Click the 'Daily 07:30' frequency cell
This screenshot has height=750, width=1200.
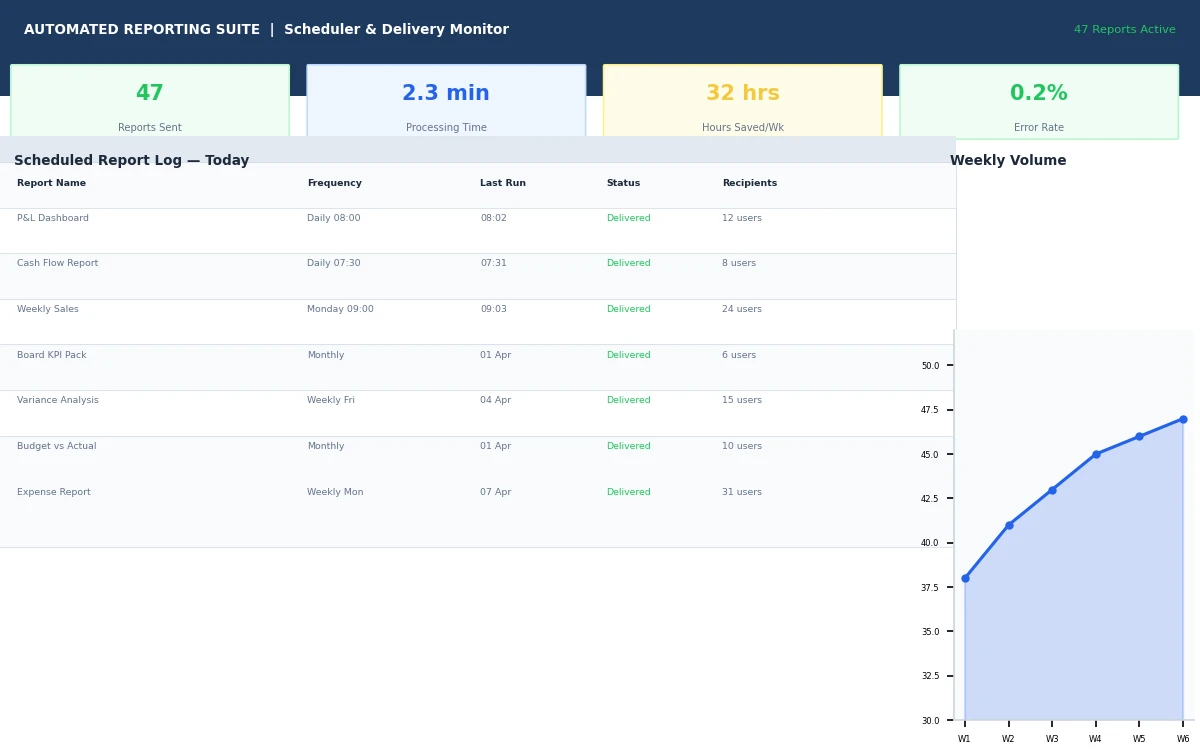tap(334, 264)
